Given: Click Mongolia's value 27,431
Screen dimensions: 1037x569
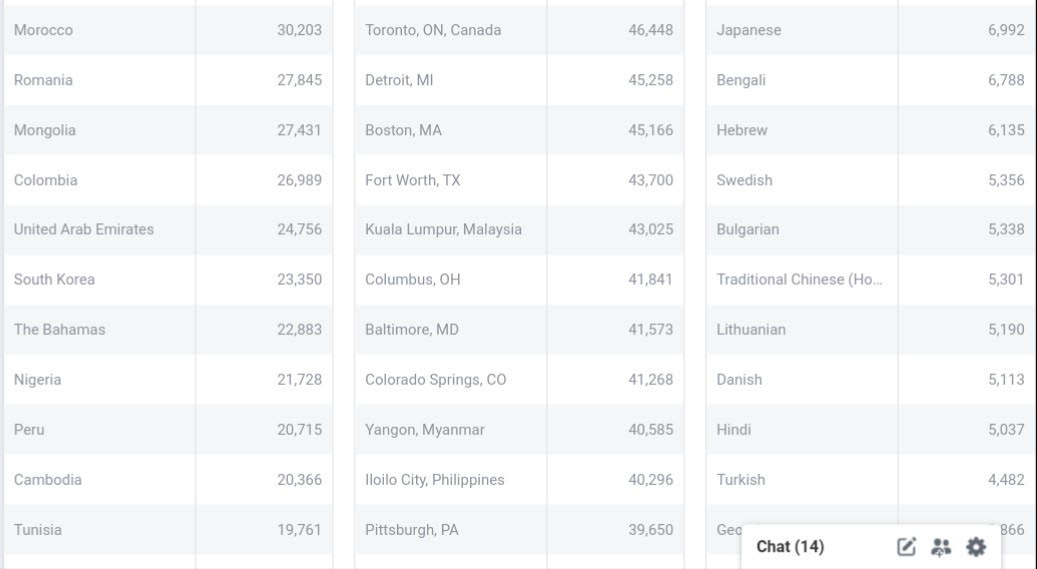Looking at the screenshot, I should [300, 130].
